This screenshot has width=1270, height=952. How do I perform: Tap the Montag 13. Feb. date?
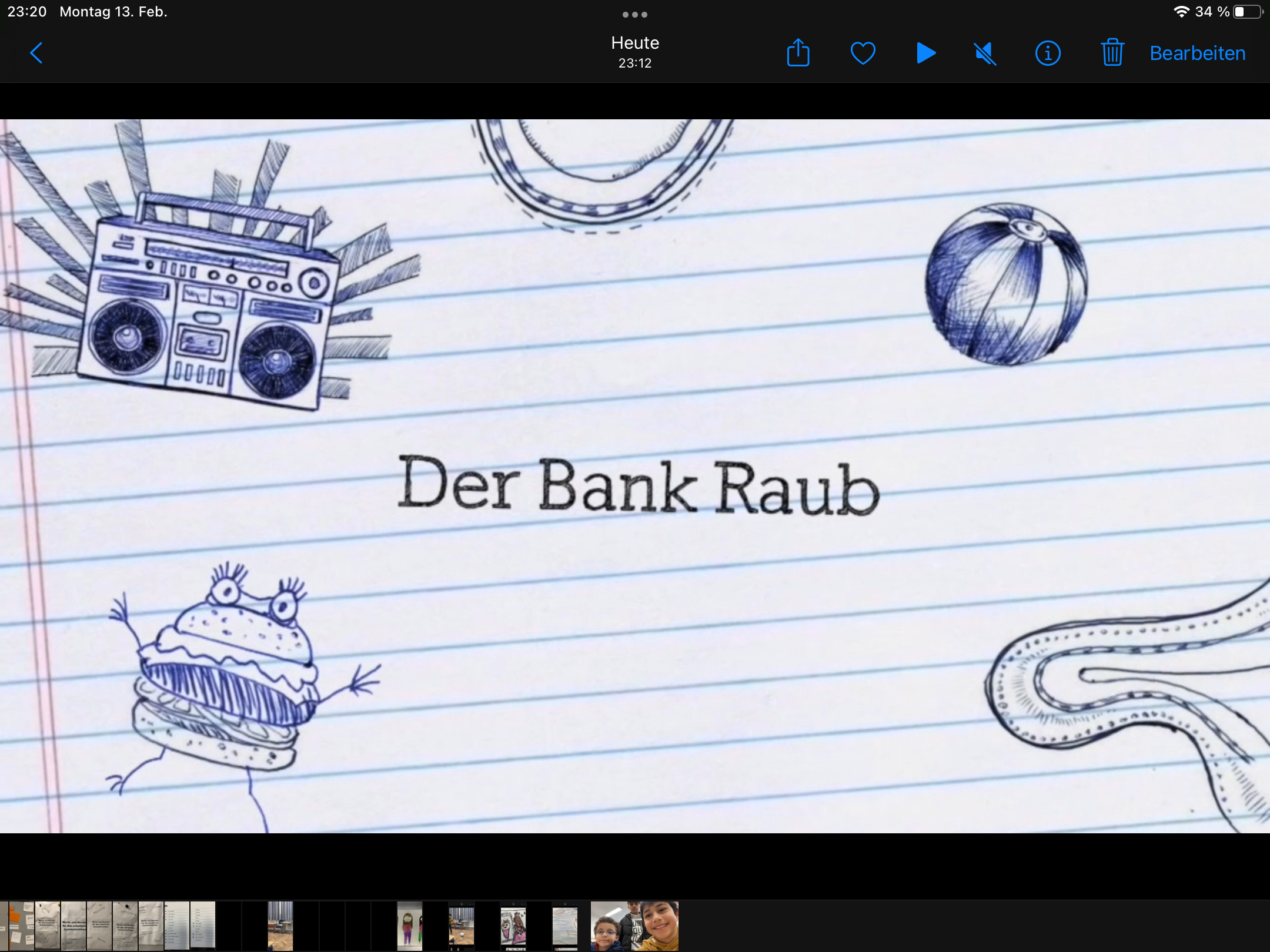pos(113,12)
